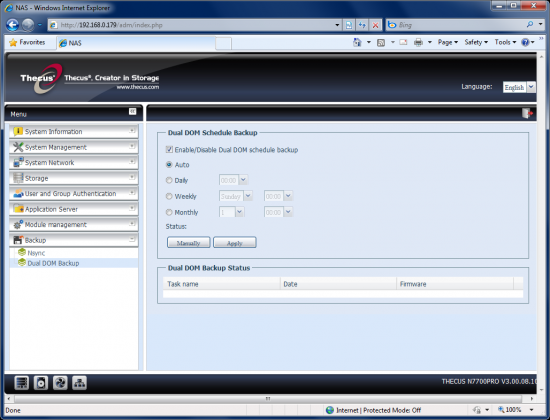Image resolution: width=550 pixels, height=420 pixels.
Task: Expand User and Group Authentication menu
Action: 74,193
